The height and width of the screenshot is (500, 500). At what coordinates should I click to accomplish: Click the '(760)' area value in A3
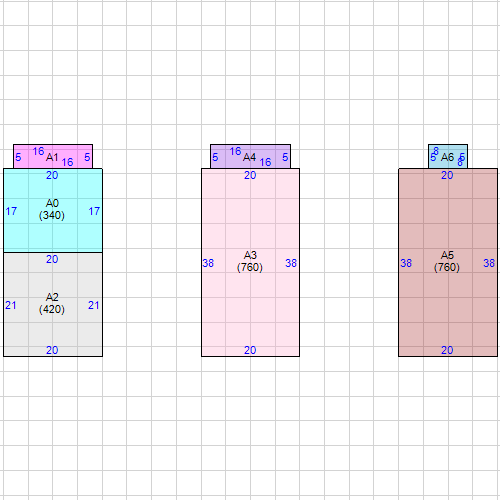click(x=250, y=267)
